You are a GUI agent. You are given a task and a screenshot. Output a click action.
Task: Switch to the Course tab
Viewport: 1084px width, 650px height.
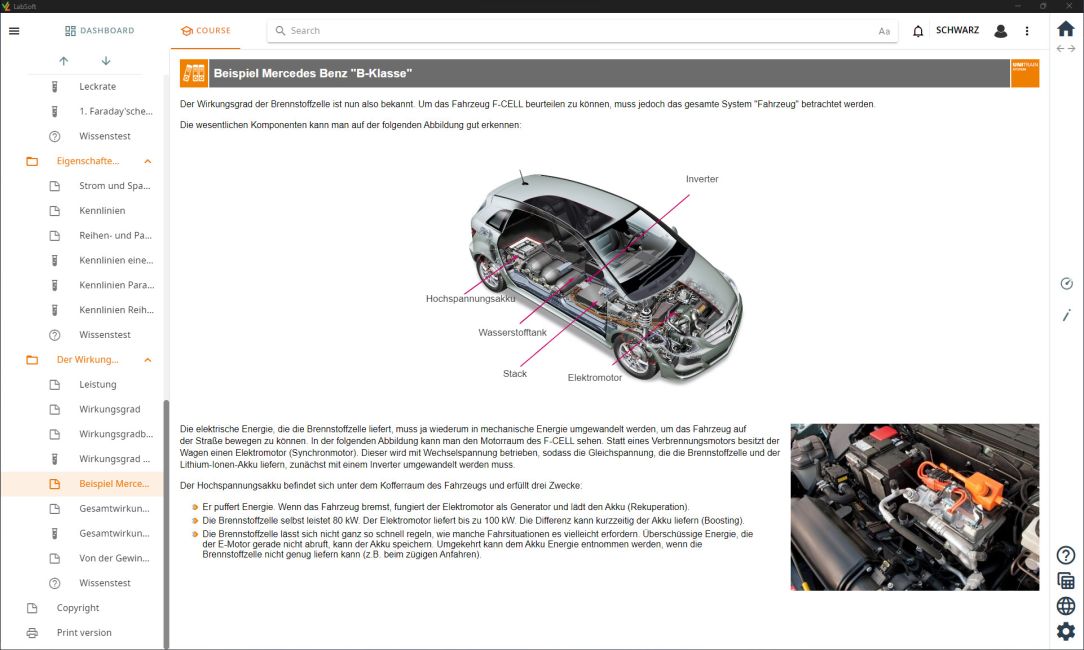(205, 31)
